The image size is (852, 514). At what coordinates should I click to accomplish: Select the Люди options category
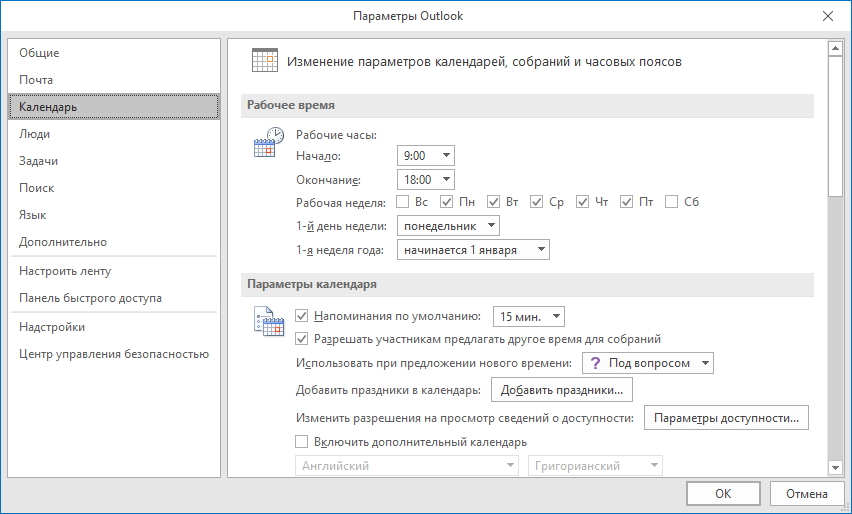point(114,134)
